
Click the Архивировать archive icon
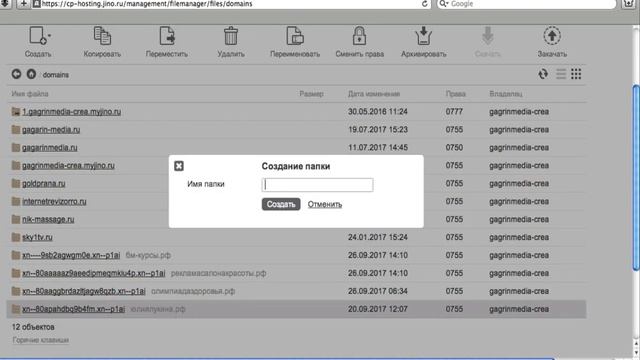(x=423, y=36)
